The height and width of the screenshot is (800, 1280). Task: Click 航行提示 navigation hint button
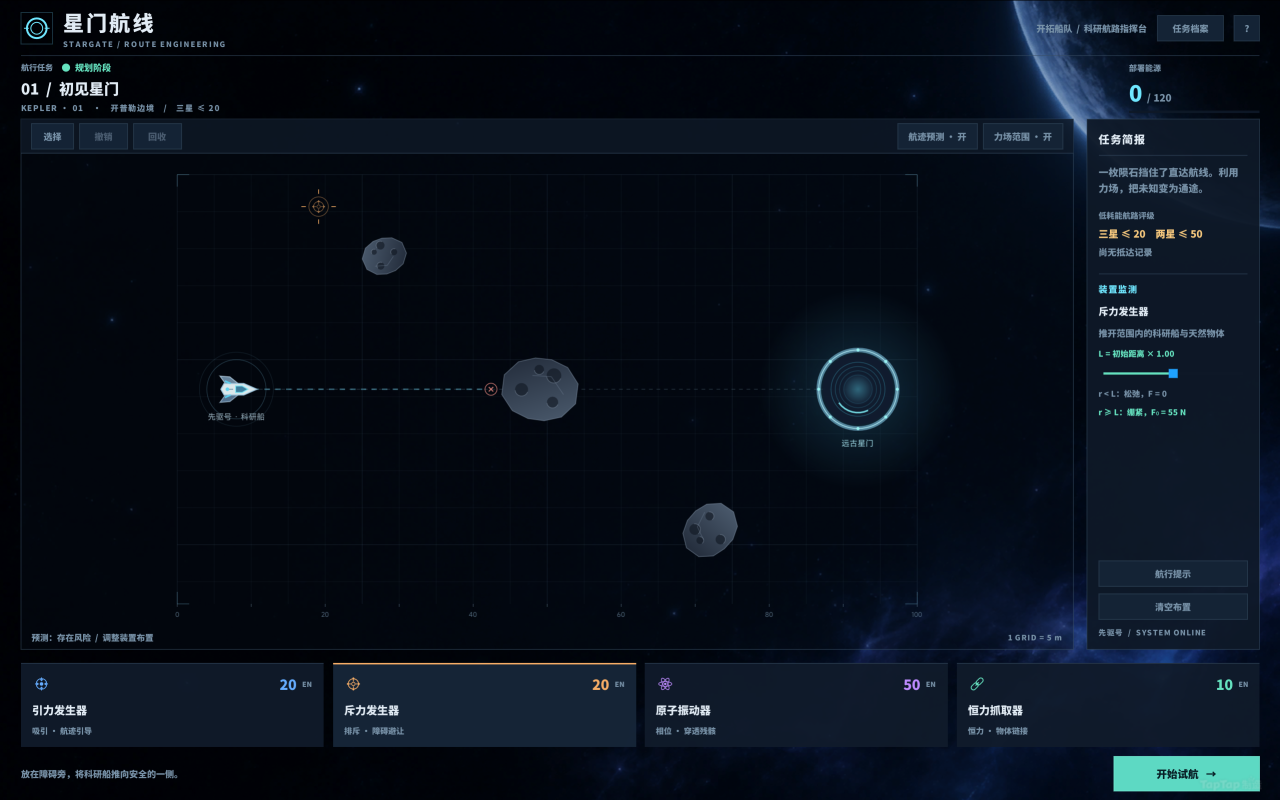(1172, 574)
